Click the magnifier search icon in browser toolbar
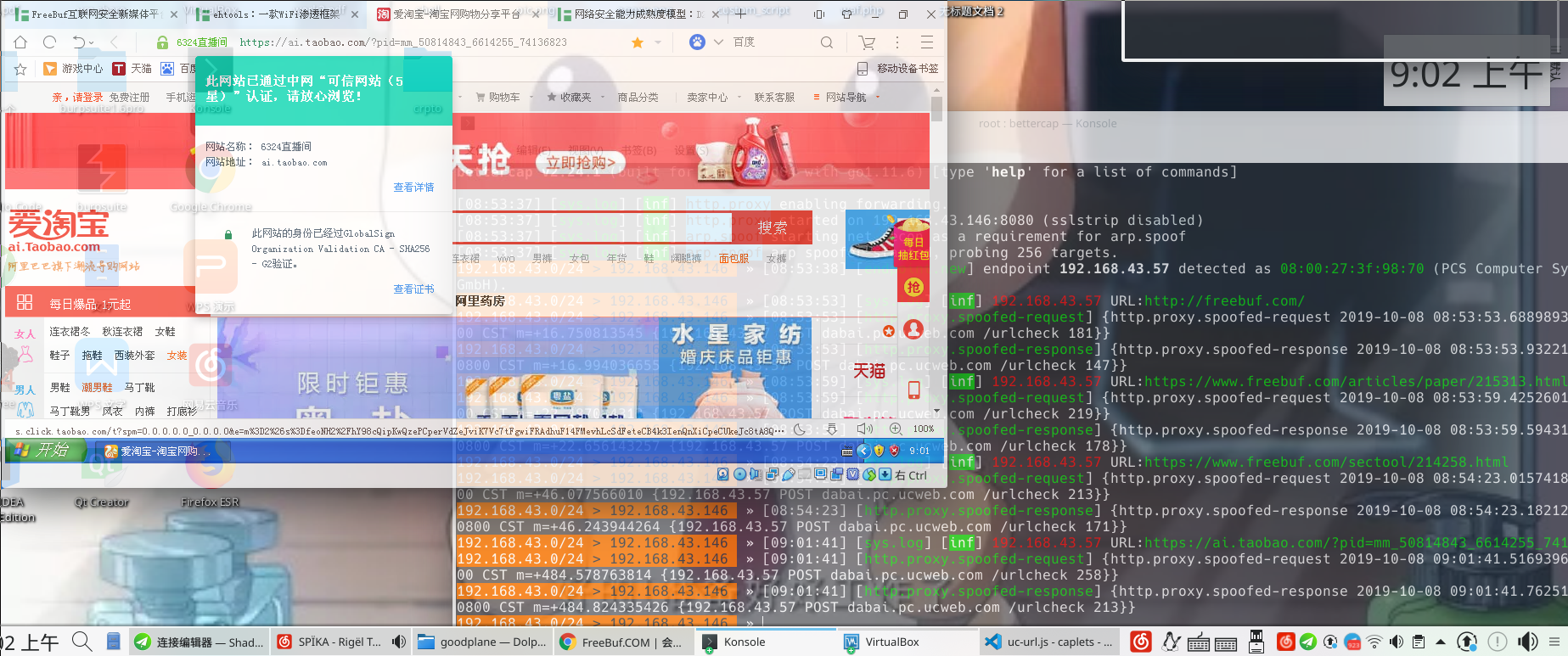This screenshot has height=656, width=1568. (826, 42)
